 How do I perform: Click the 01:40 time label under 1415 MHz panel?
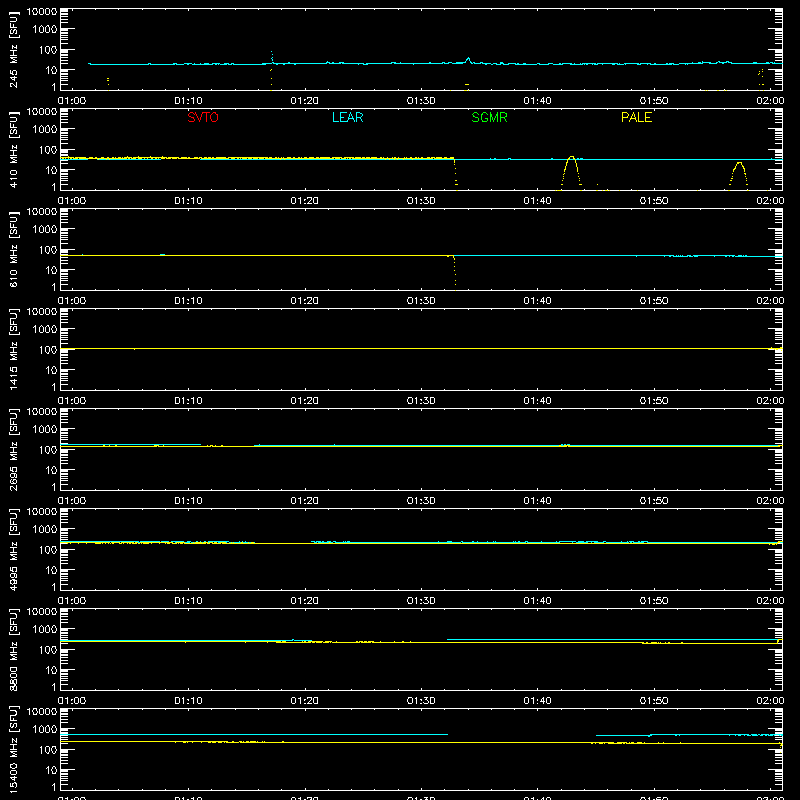click(537, 401)
